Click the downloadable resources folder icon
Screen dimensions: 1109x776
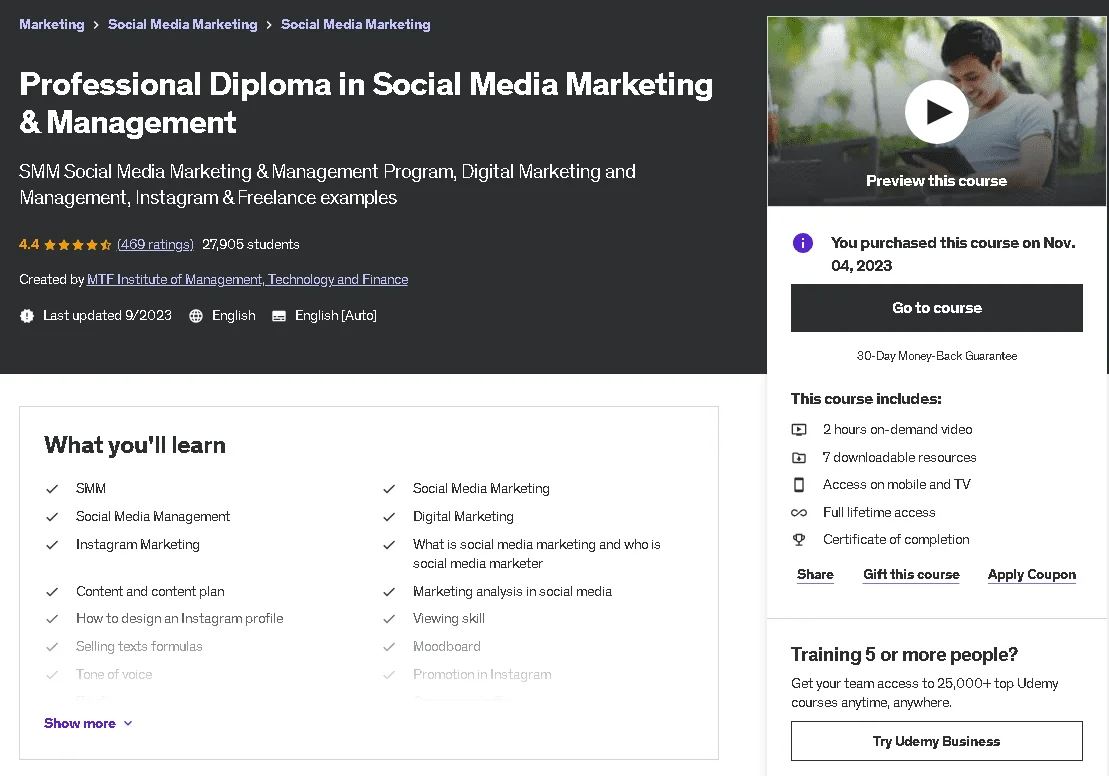tap(799, 458)
